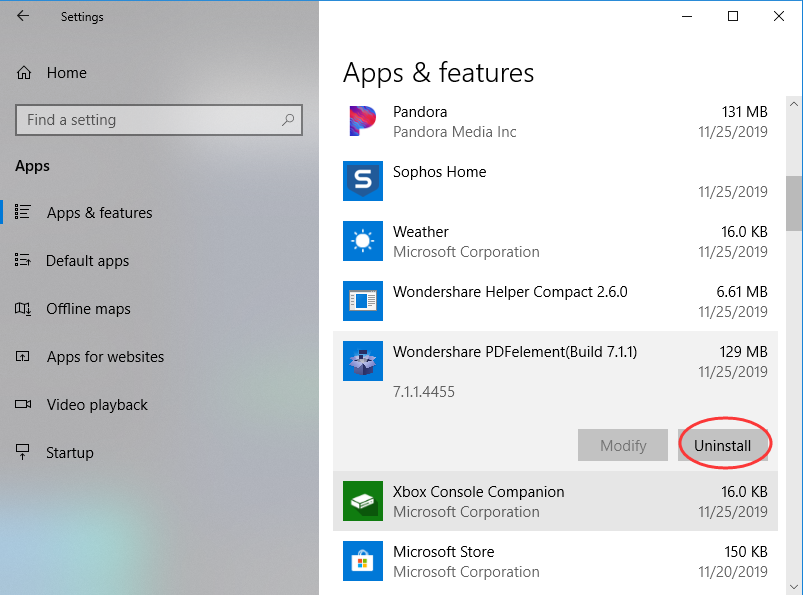This screenshot has width=803, height=595.
Task: Click the 11/20/2019 install date
Action: click(733, 571)
